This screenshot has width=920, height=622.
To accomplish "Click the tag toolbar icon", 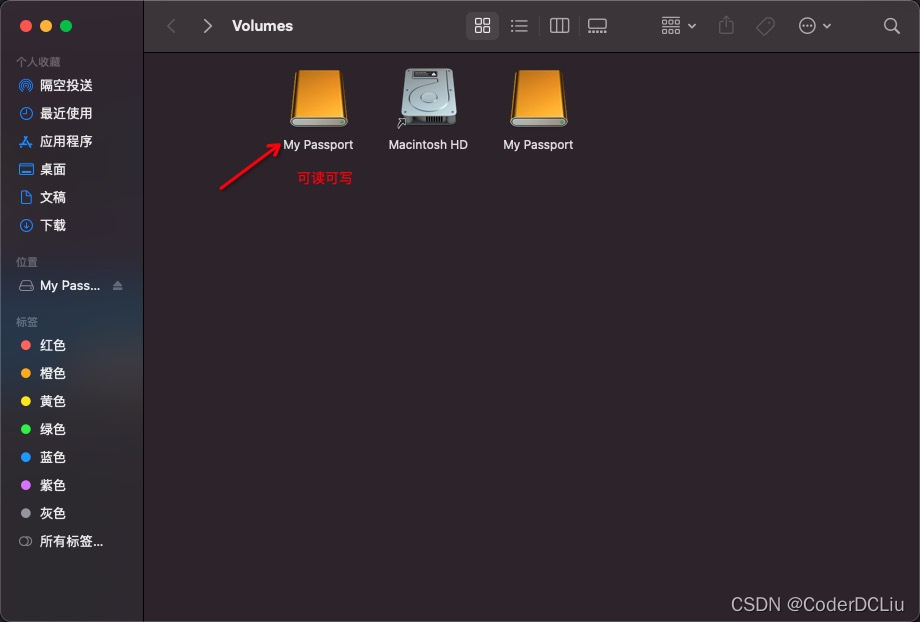I will pyautogui.click(x=765, y=26).
